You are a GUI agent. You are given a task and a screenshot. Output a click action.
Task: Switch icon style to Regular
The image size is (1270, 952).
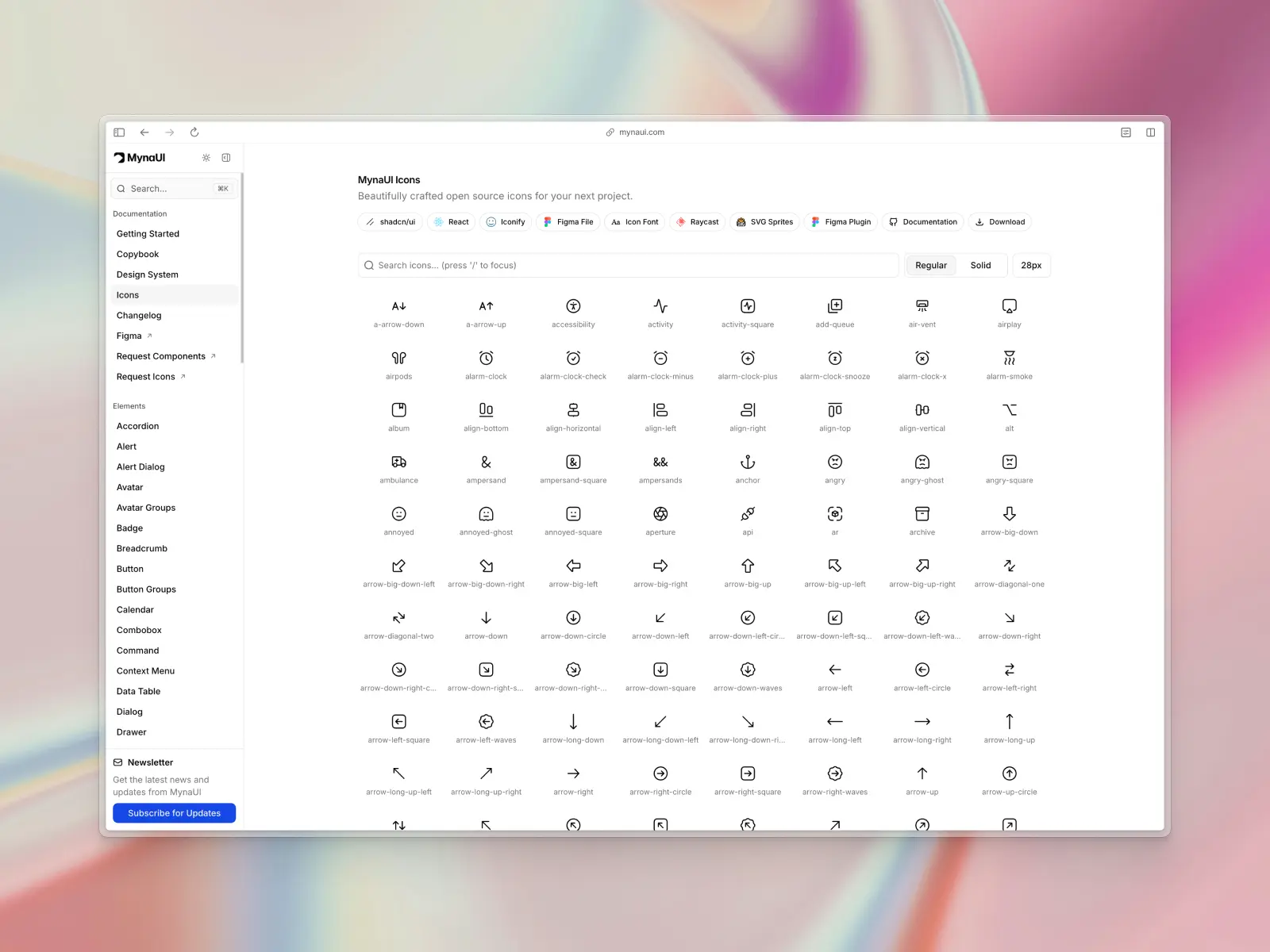[931, 266]
